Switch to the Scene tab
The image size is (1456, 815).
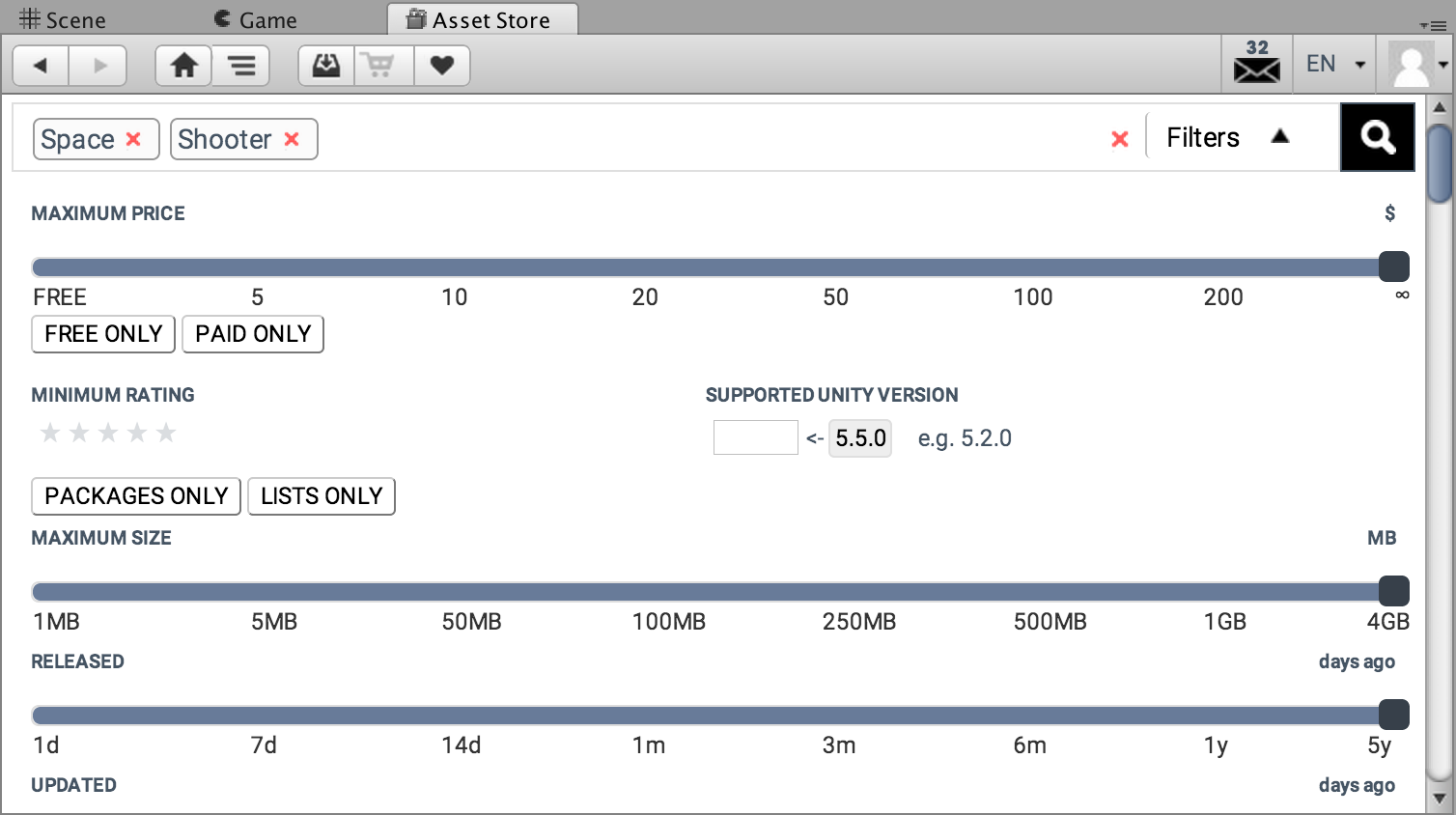point(63,20)
